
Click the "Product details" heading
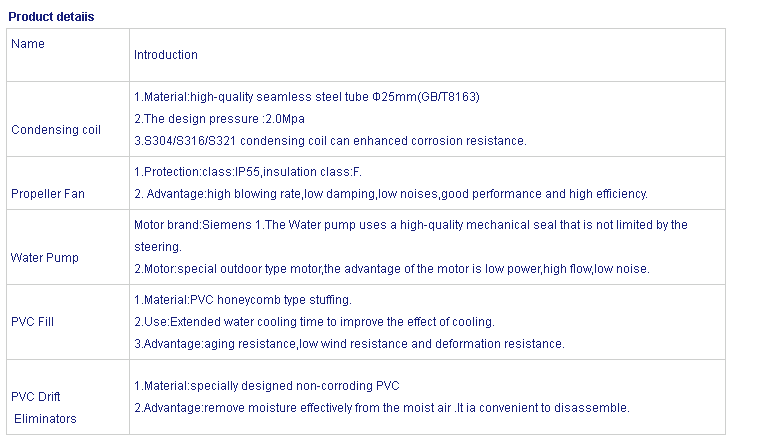coord(51,17)
